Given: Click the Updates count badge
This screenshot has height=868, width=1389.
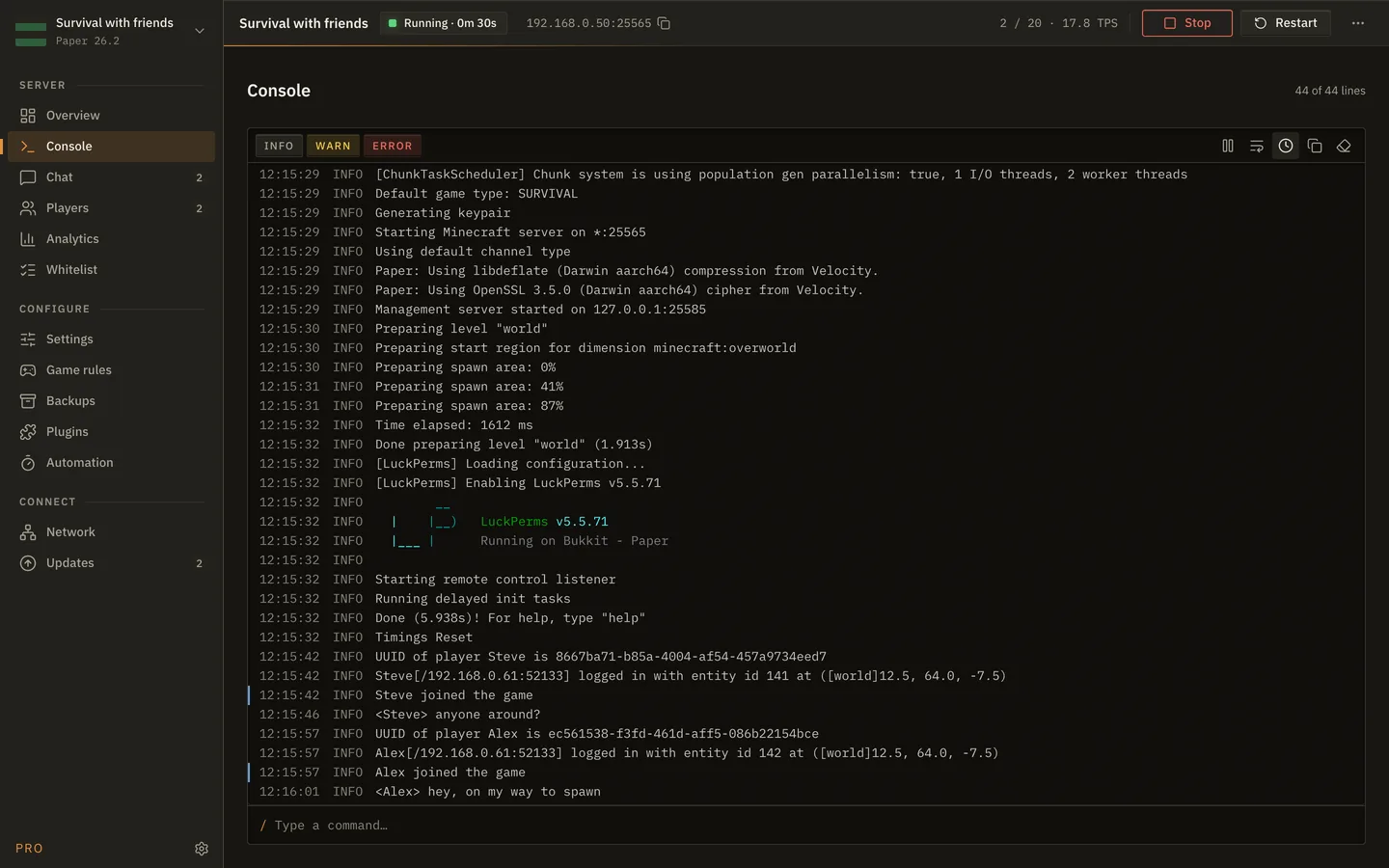Looking at the screenshot, I should [200, 563].
